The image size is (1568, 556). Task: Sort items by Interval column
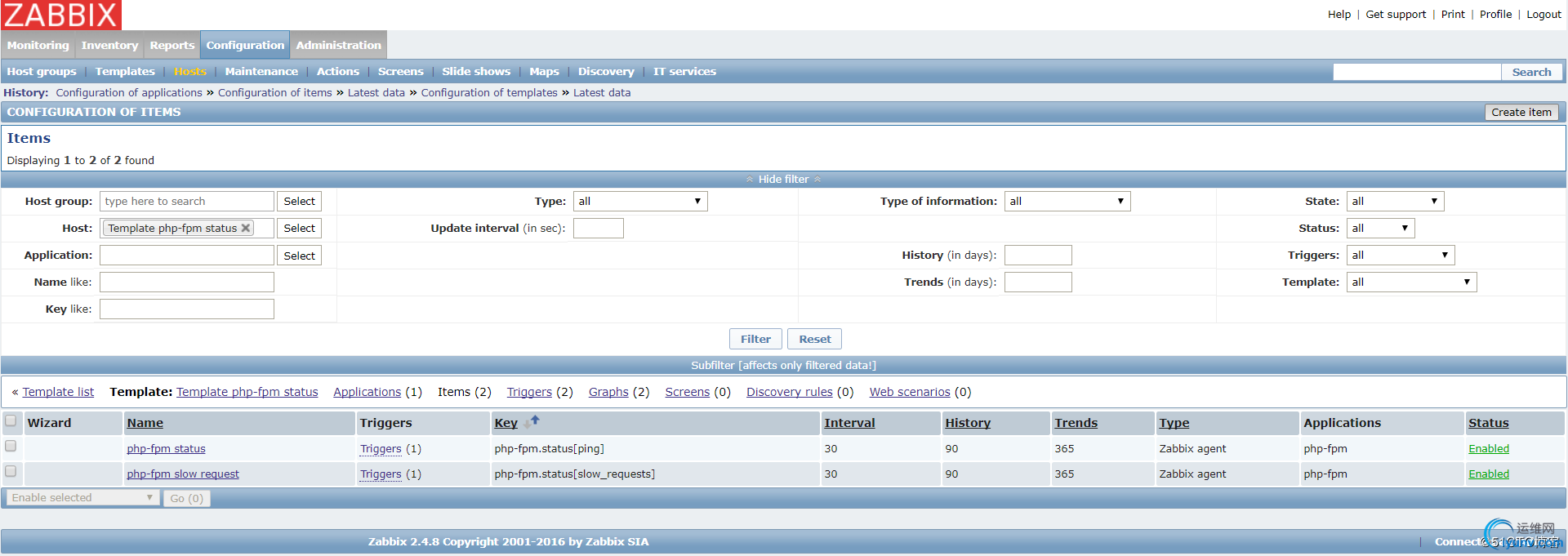click(849, 423)
